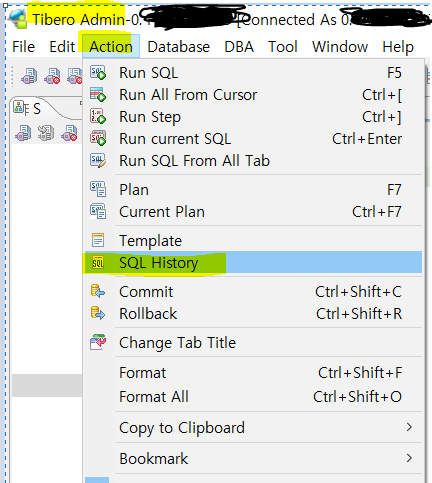Screen dimensions: 432x483
Task: Select Run current SQL
Action: coord(253,139)
